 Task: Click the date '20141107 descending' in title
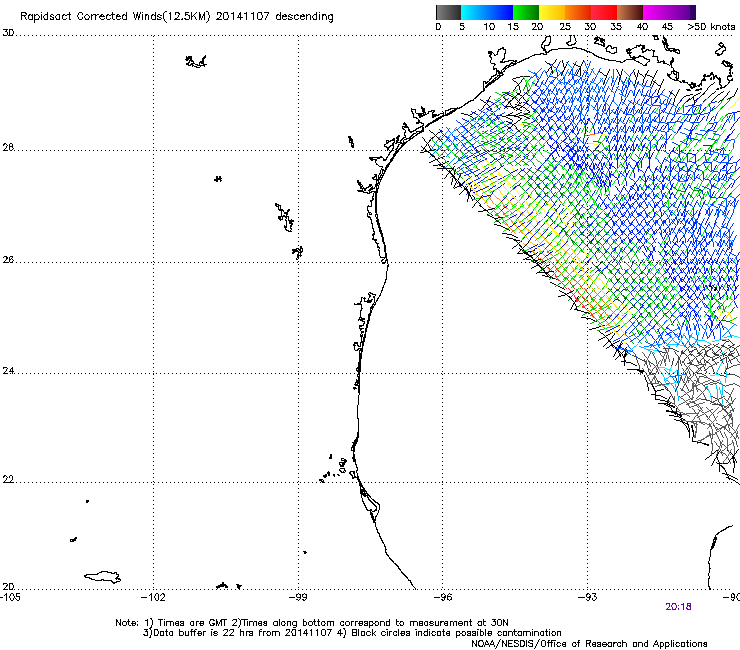click(274, 17)
